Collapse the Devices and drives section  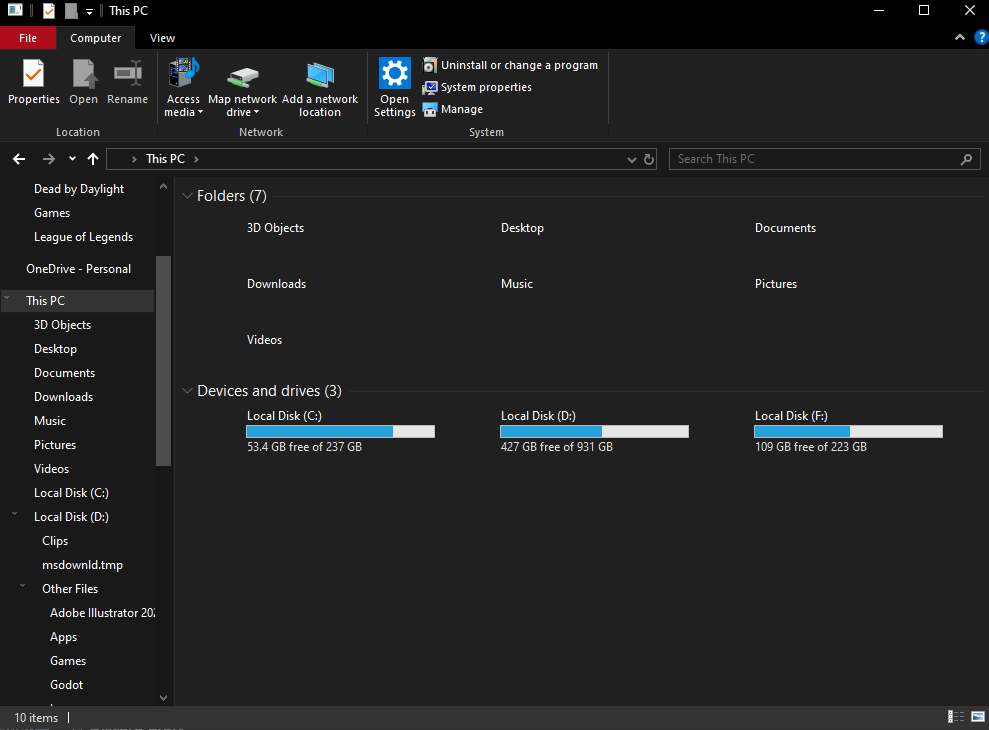[x=187, y=391]
